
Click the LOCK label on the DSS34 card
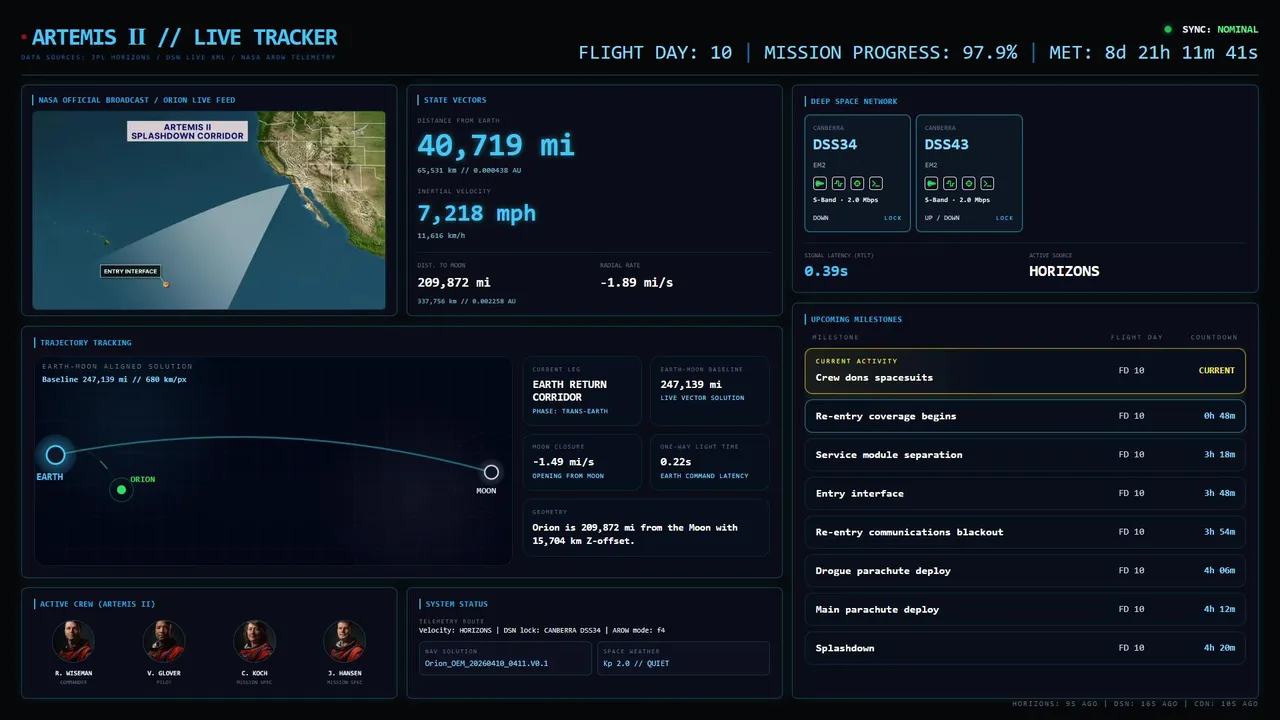pyautogui.click(x=892, y=218)
